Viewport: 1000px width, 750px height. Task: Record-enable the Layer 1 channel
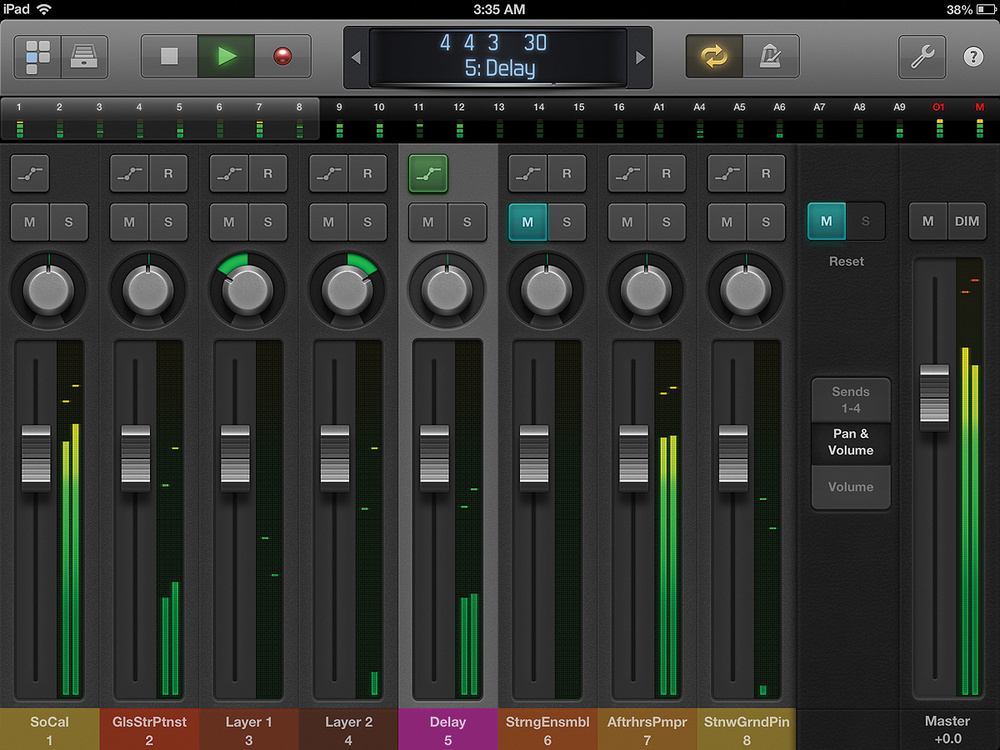coord(268,173)
